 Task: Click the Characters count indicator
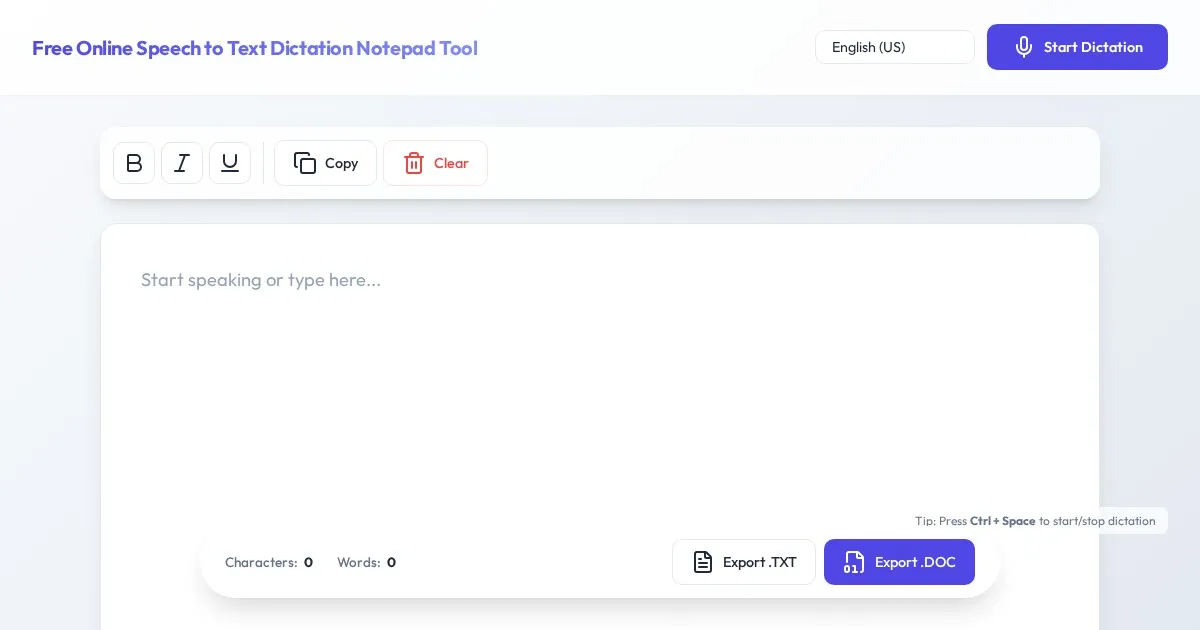tap(268, 562)
